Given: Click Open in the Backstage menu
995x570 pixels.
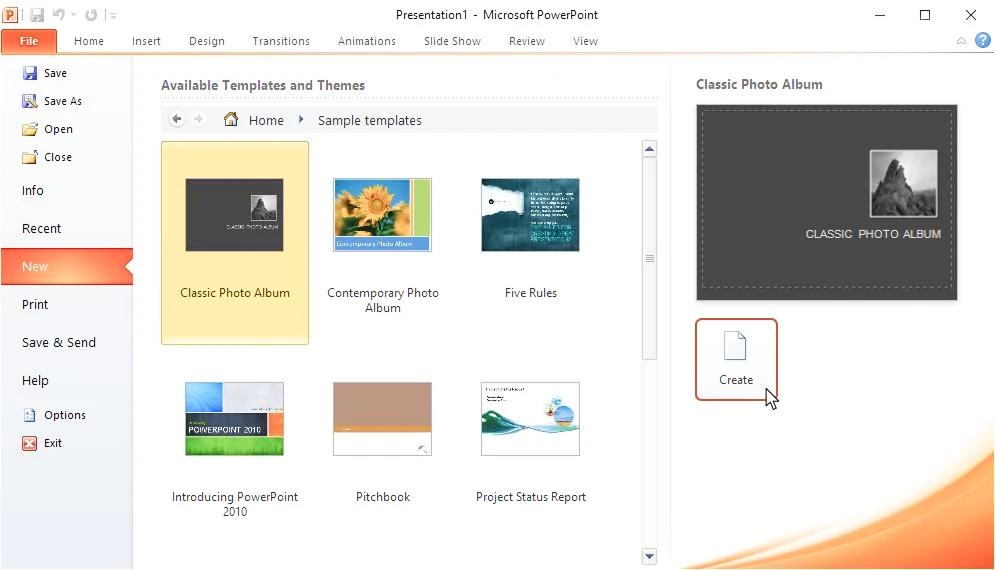Looking at the screenshot, I should [x=48, y=129].
